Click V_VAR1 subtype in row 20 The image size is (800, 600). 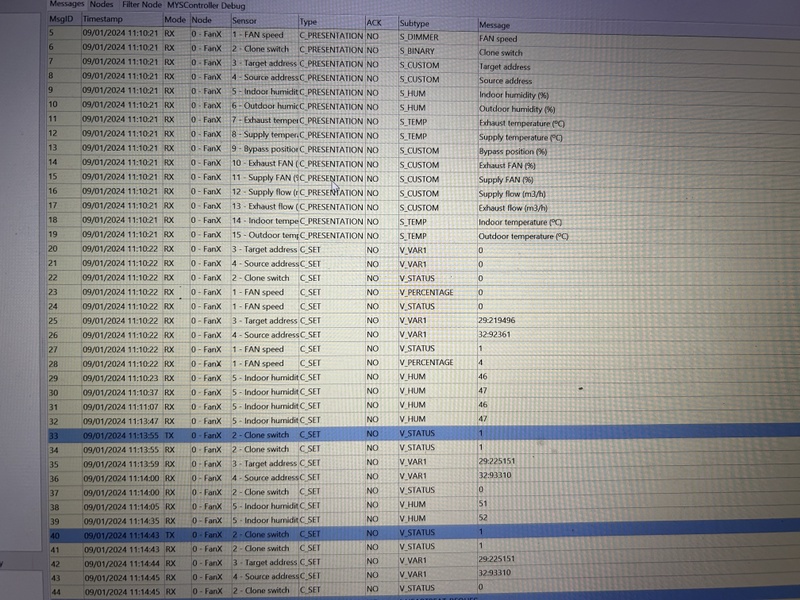(413, 251)
